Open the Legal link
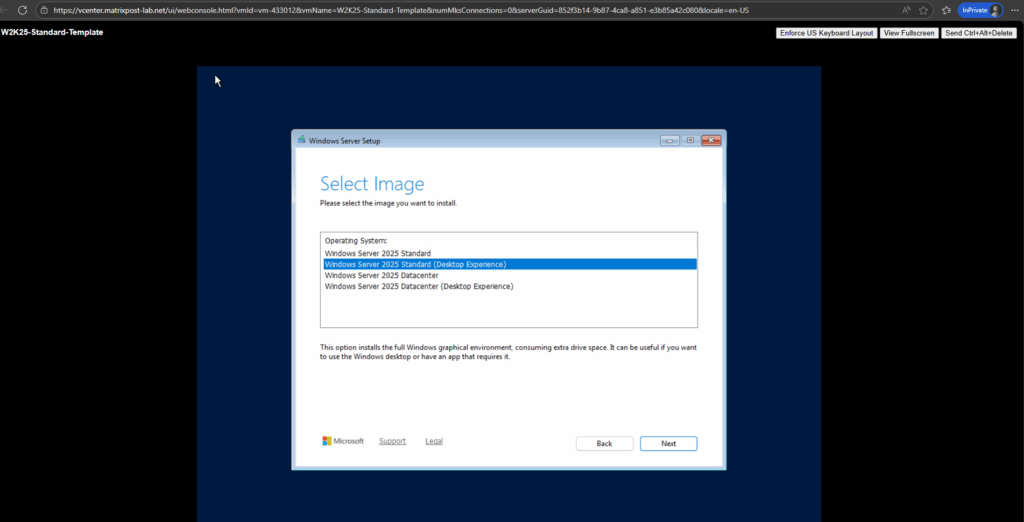Screen dimensions: 1024x522 click(434, 441)
